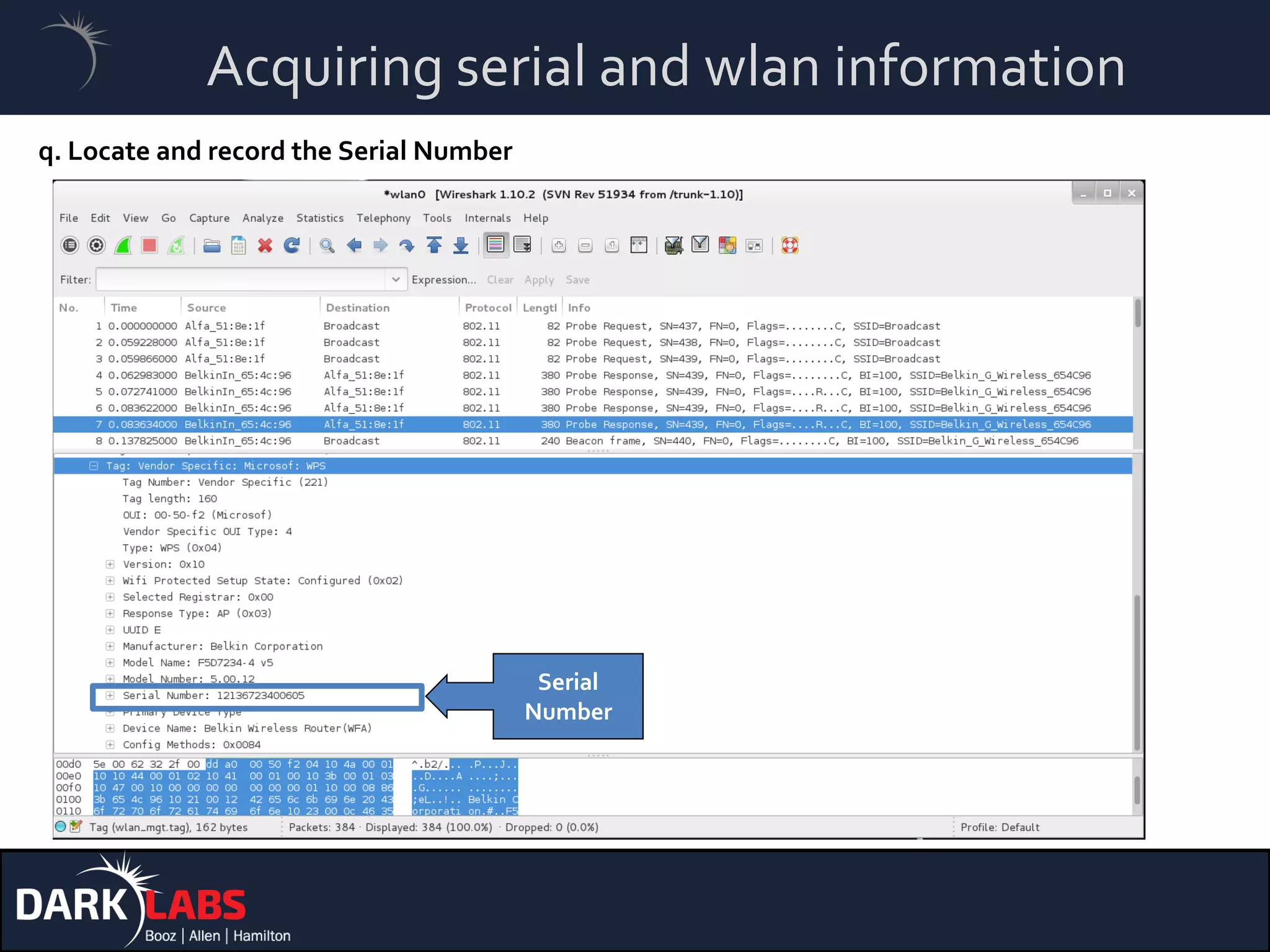Click the Save filter button
1270x952 pixels.
[577, 280]
